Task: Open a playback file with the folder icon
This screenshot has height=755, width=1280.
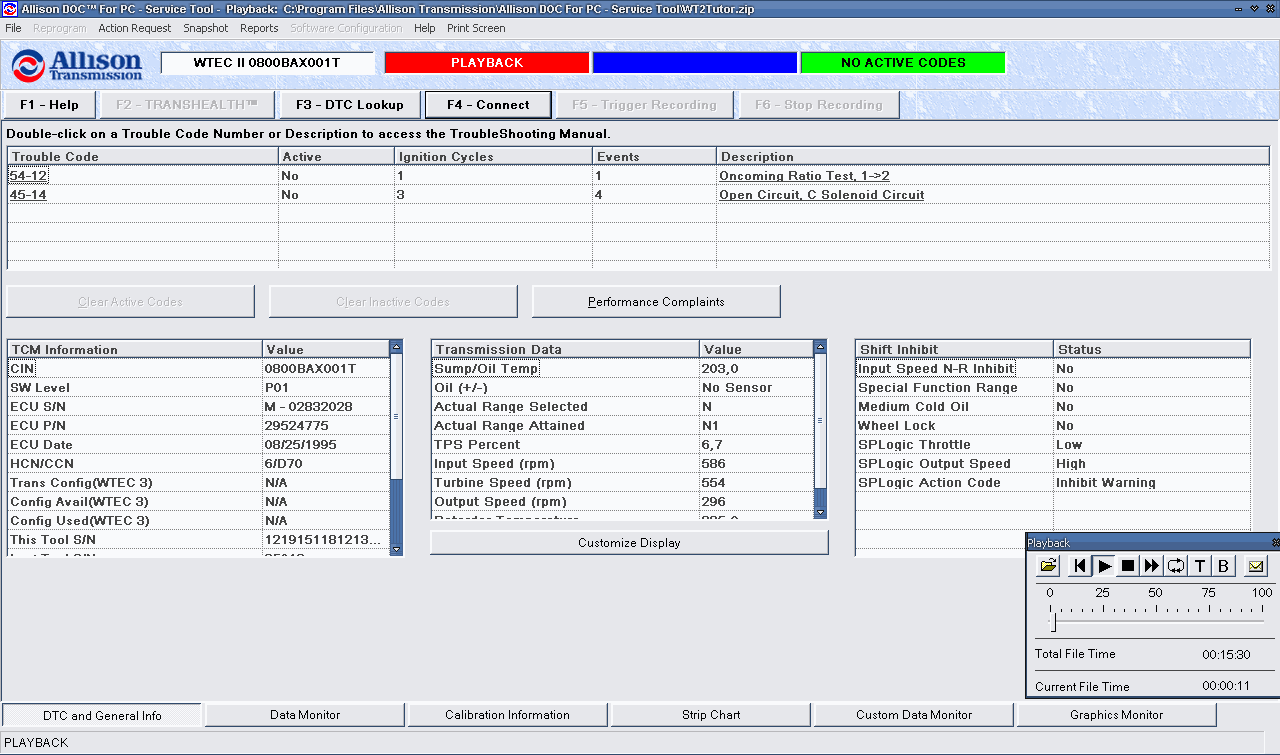Action: [1048, 566]
